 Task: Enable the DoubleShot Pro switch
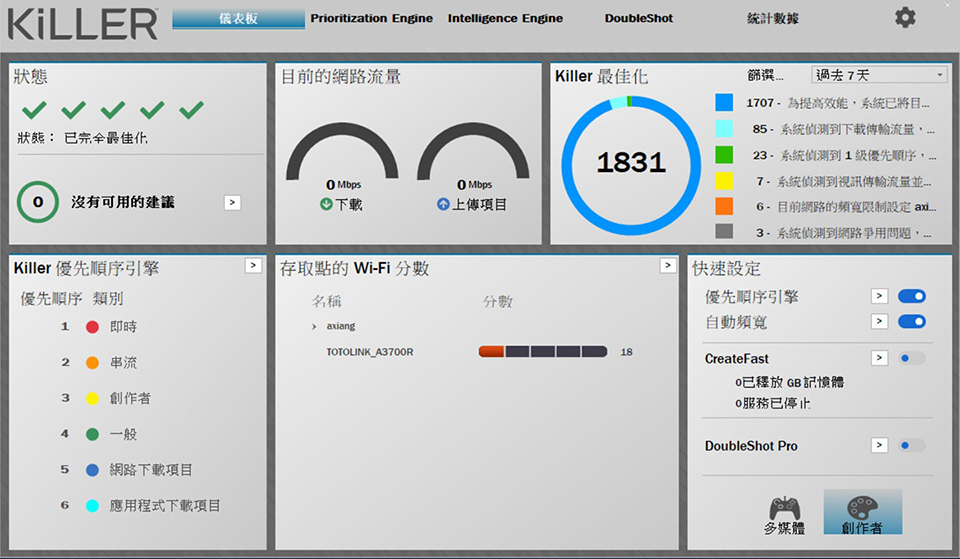912,445
